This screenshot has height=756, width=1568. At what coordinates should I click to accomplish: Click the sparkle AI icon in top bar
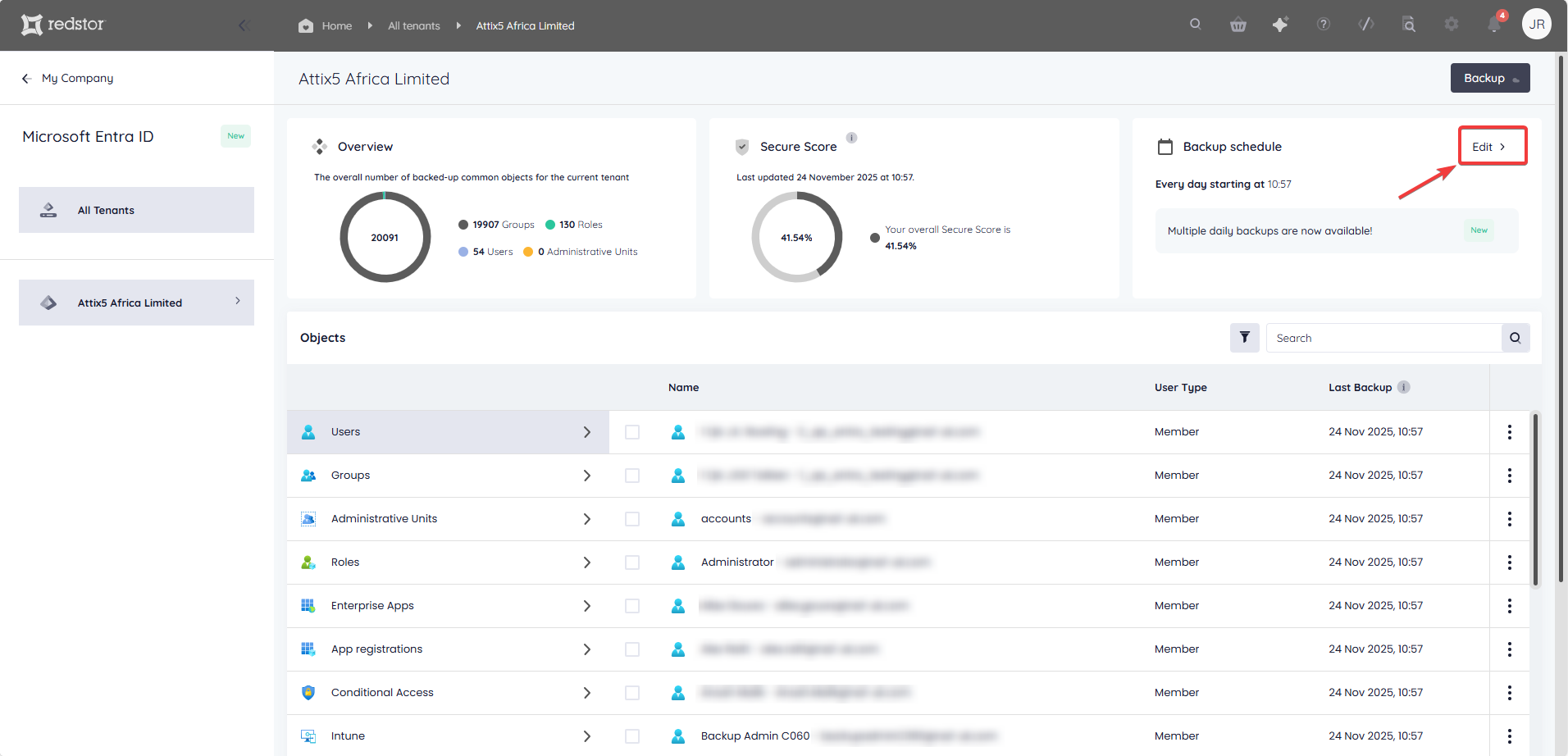click(1280, 25)
